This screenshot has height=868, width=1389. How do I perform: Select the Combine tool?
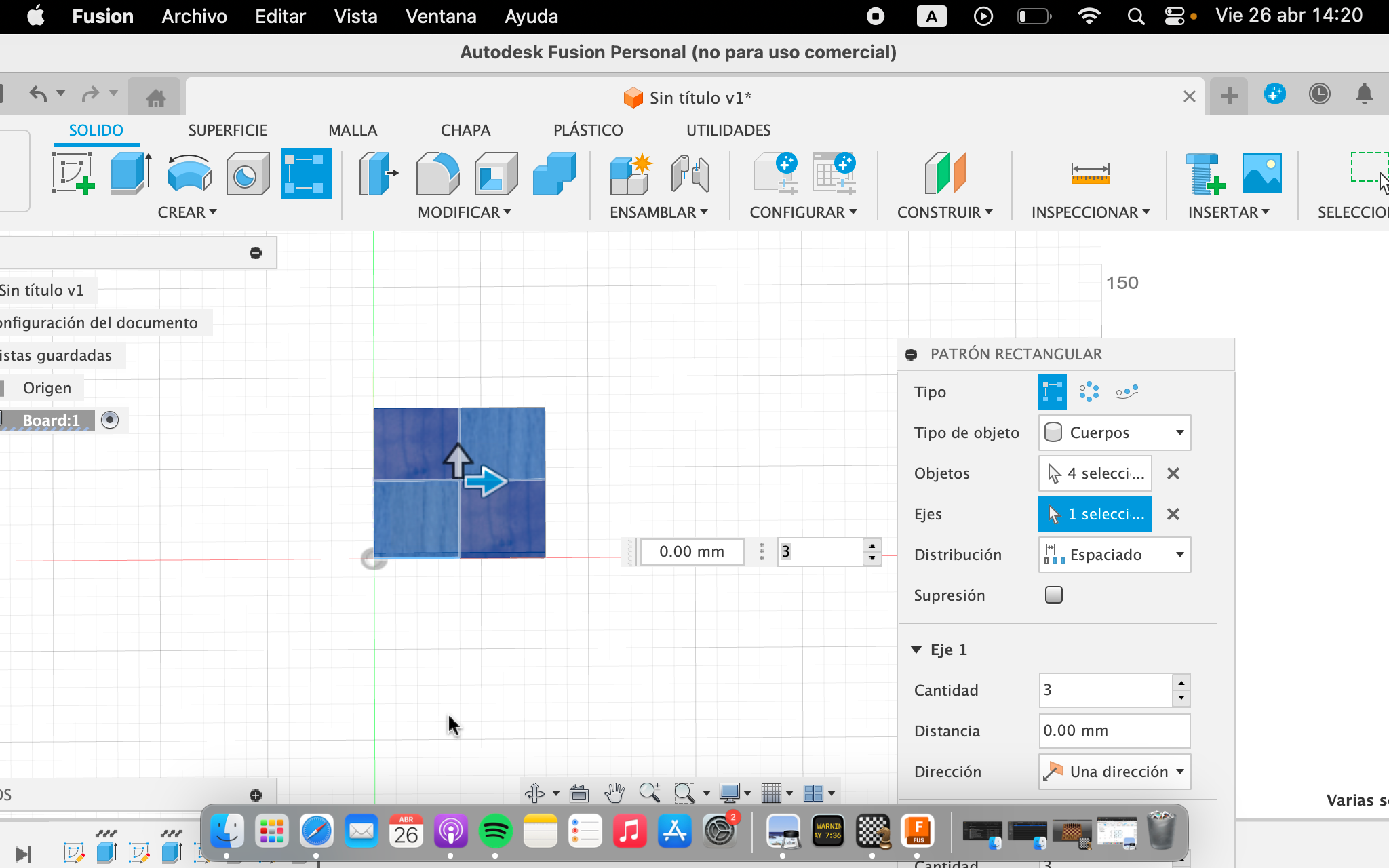point(555,174)
